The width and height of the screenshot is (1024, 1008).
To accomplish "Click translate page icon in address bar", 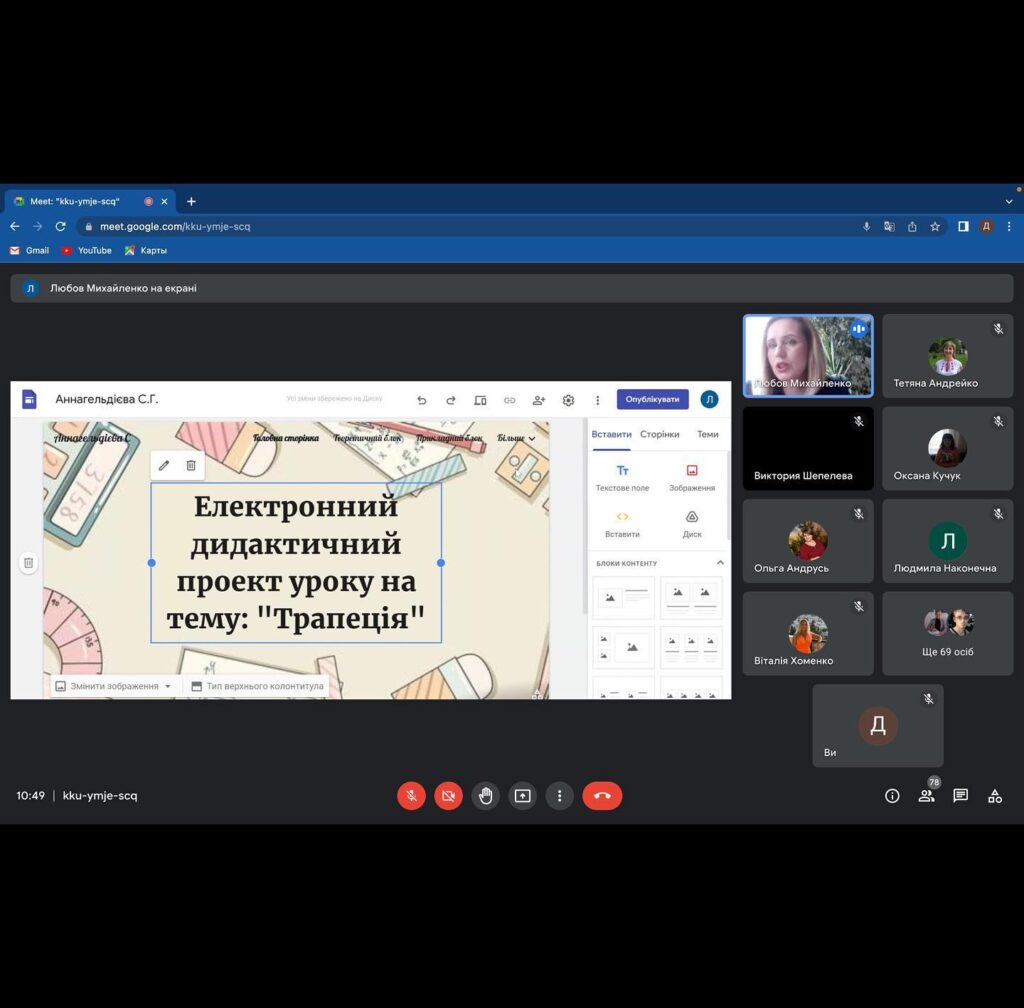I will [x=889, y=227].
